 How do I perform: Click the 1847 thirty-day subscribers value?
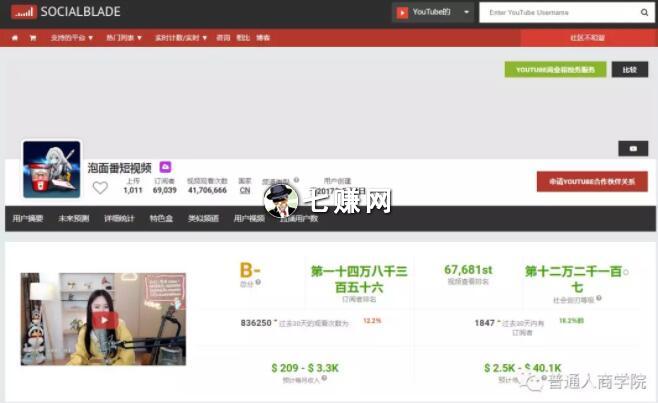pos(485,323)
